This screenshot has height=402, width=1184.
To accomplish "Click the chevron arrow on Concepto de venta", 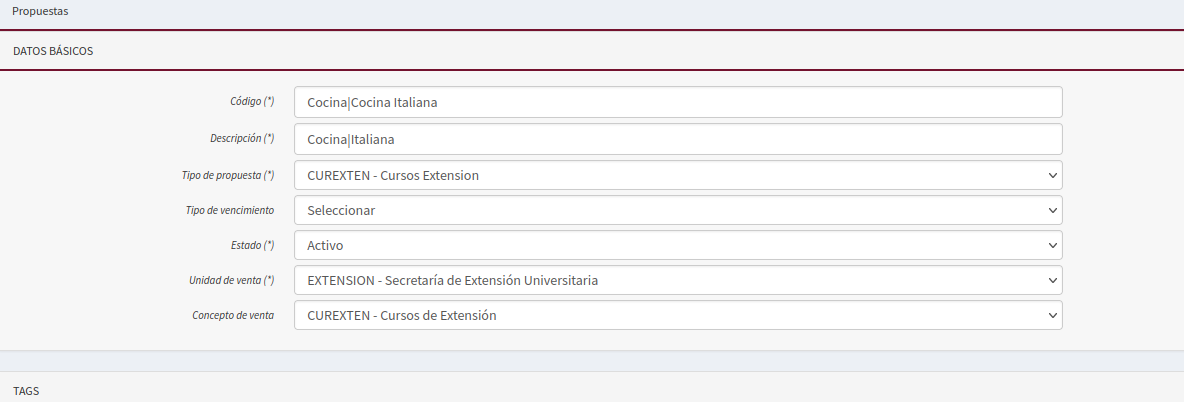I will (x=1051, y=315).
